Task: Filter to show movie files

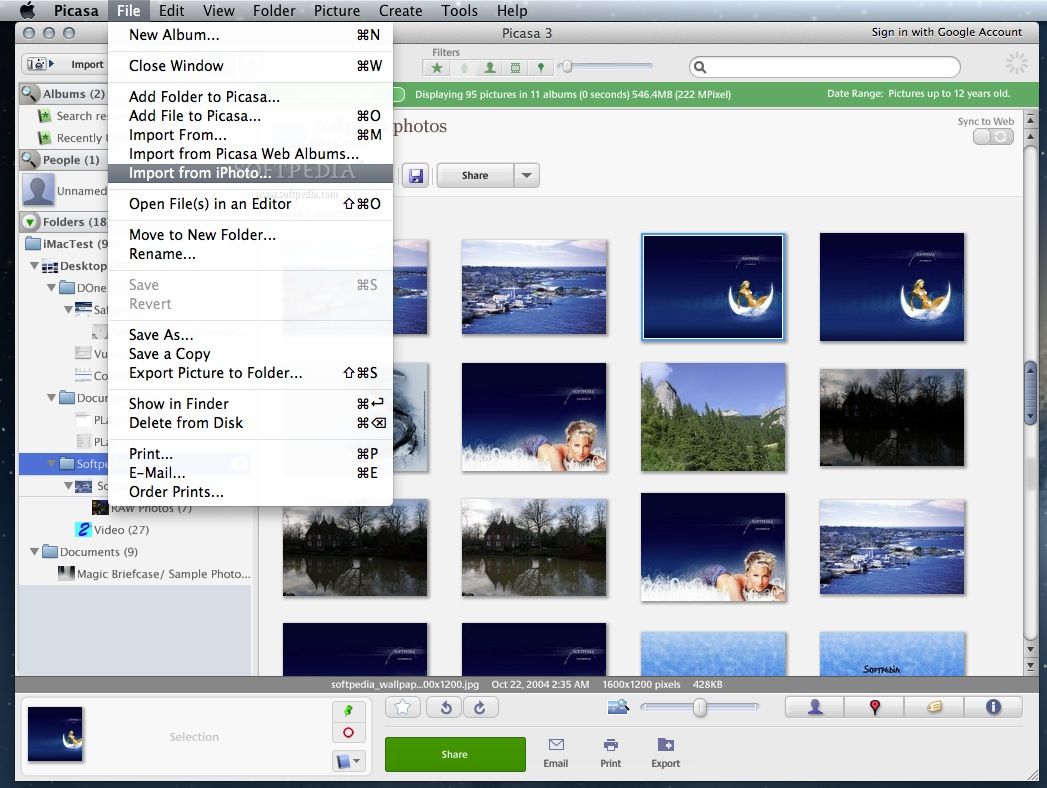Action: click(515, 68)
